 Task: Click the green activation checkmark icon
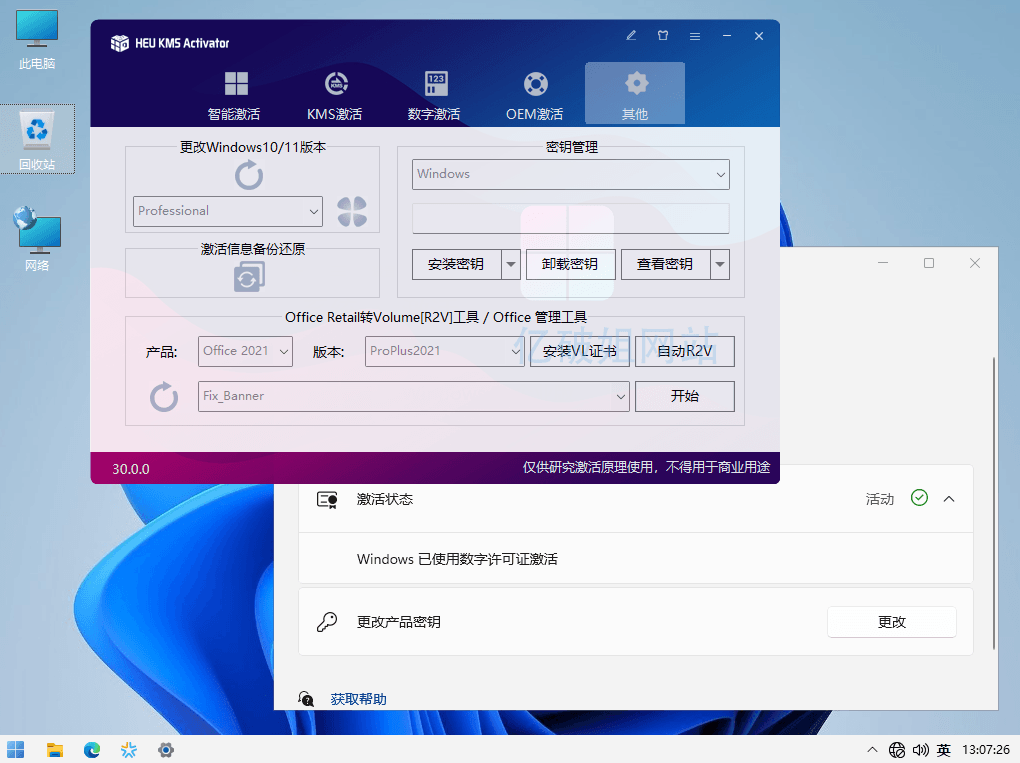919,498
